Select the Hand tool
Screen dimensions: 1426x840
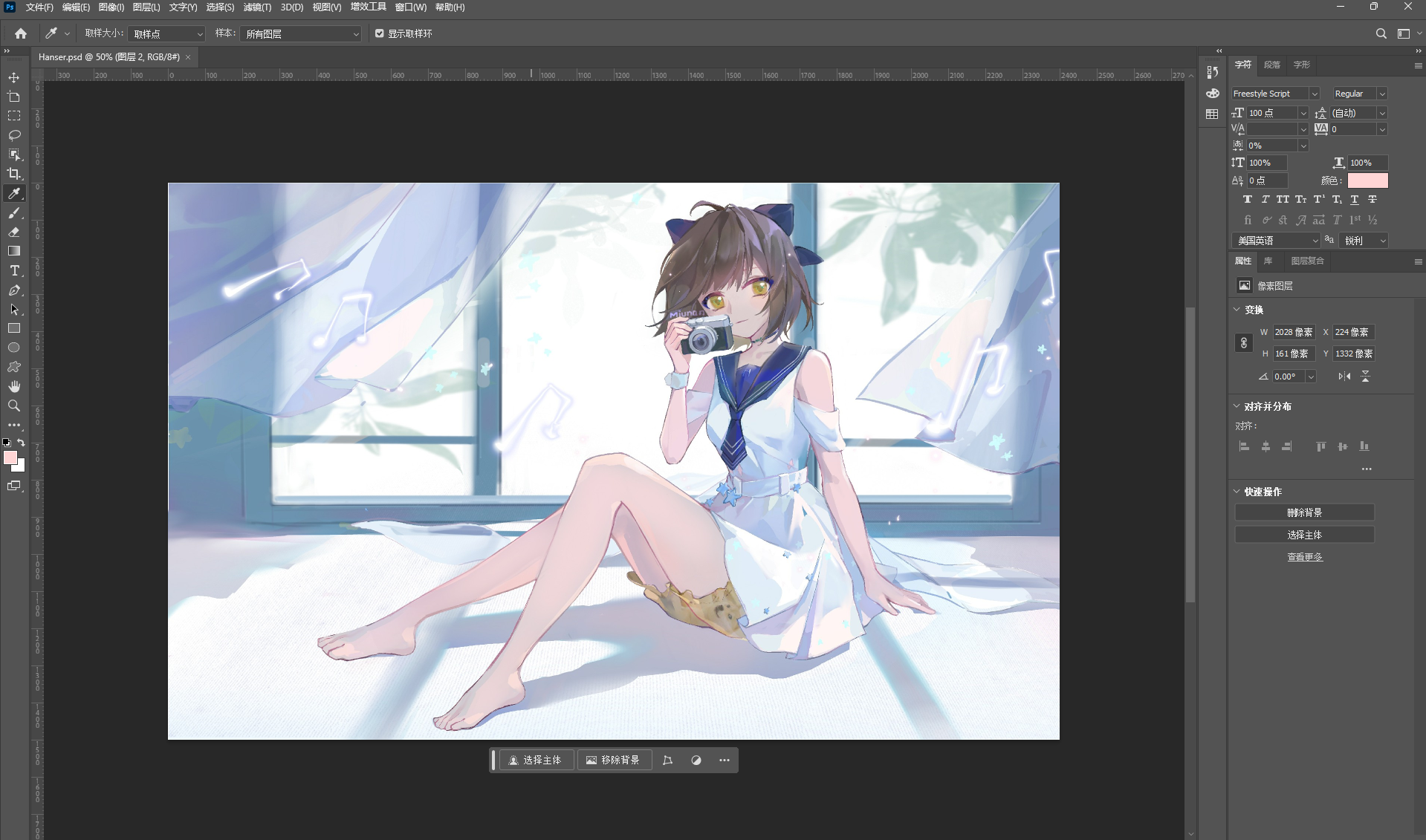pyautogui.click(x=14, y=386)
